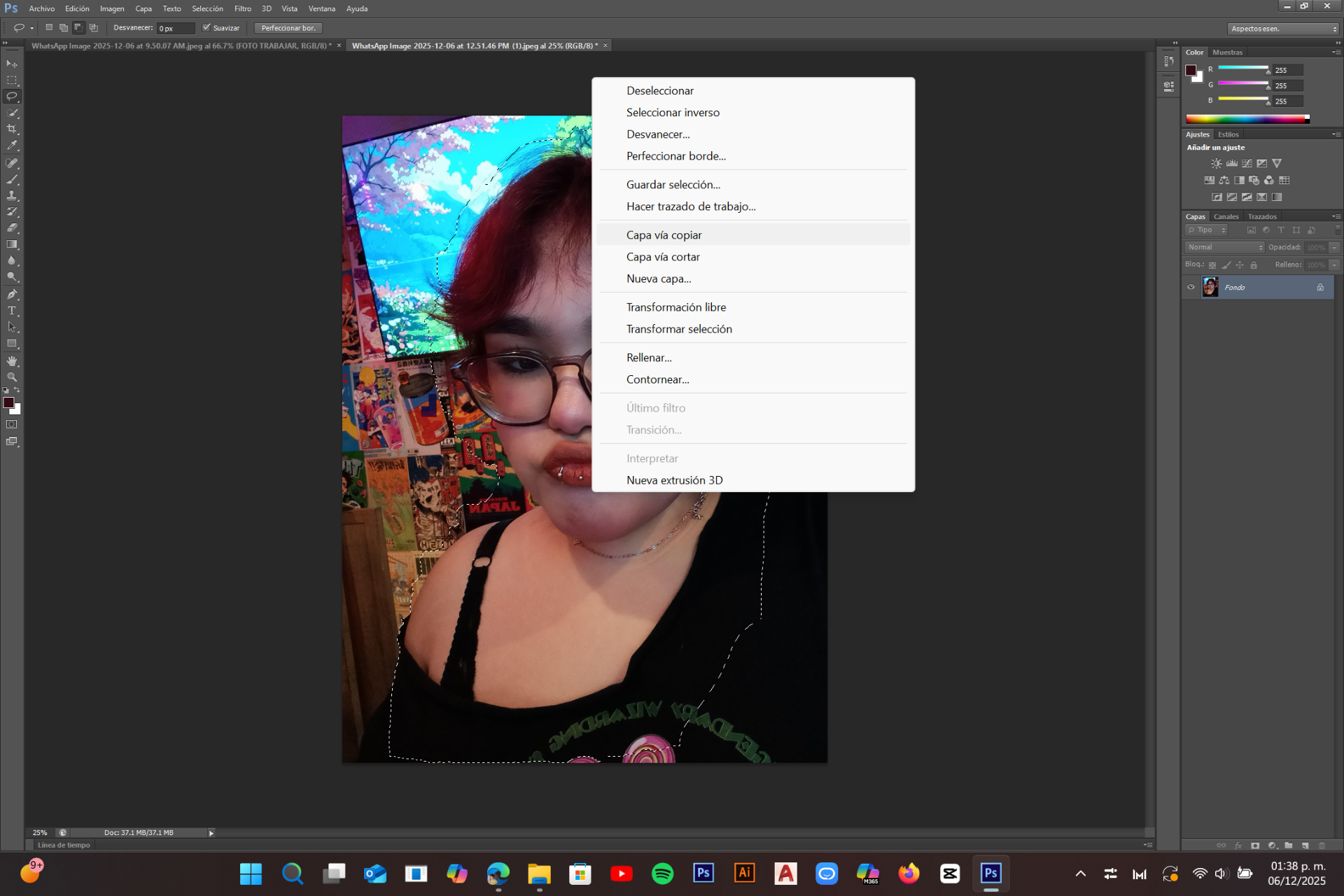1344x896 pixels.
Task: Select the Type tool
Action: click(x=12, y=311)
